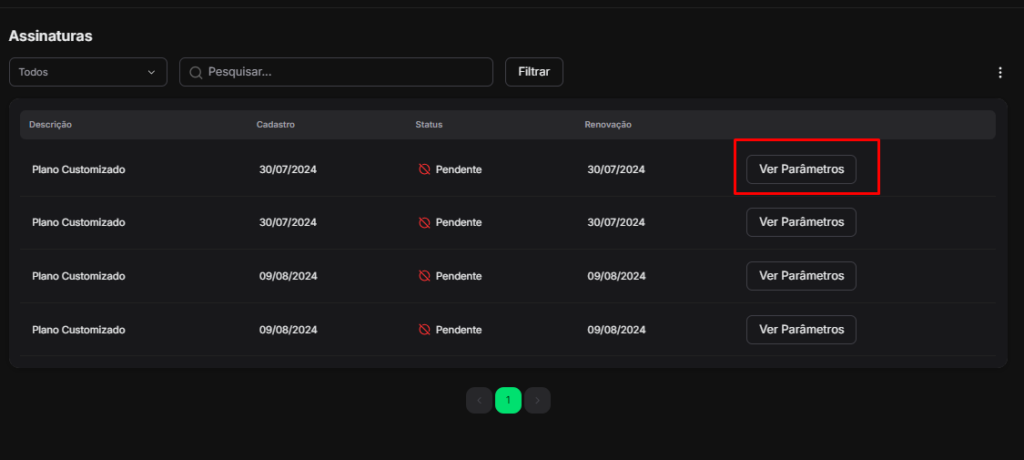Open Ver Parâmetros for the first subscription
The width and height of the screenshot is (1024, 460).
801,169
